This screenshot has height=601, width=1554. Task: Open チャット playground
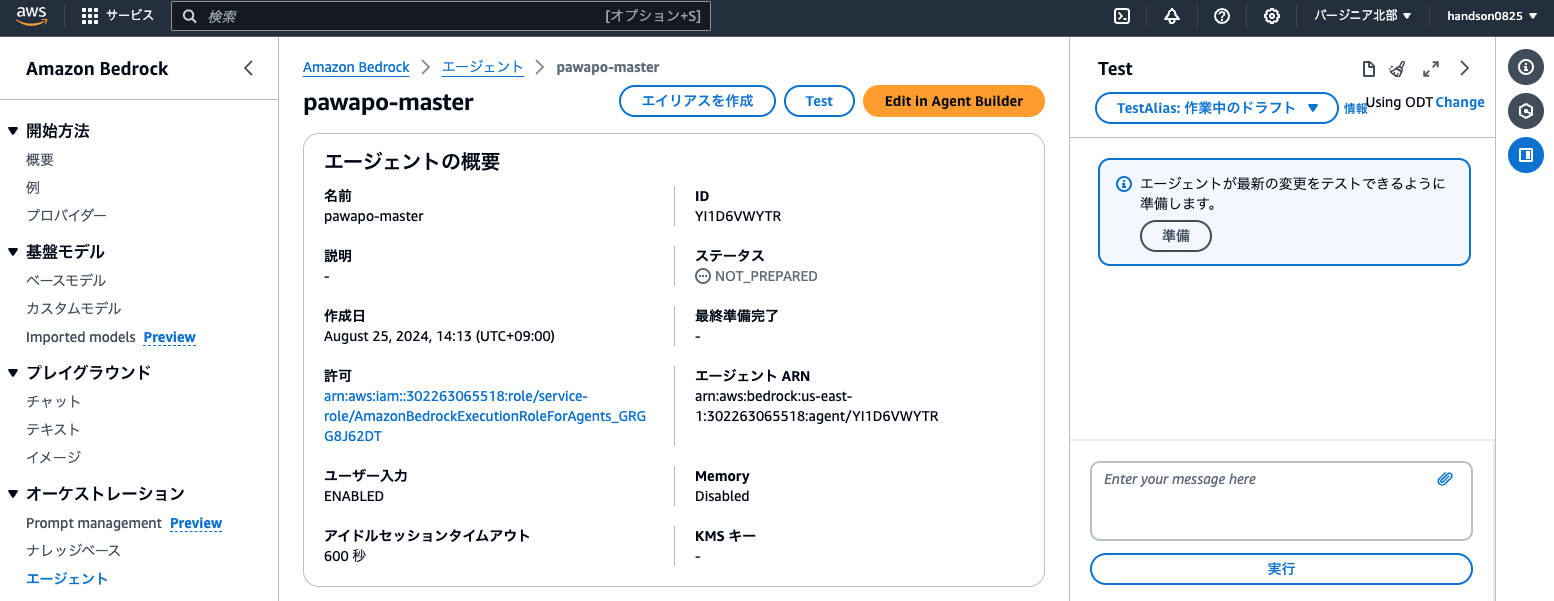54,402
